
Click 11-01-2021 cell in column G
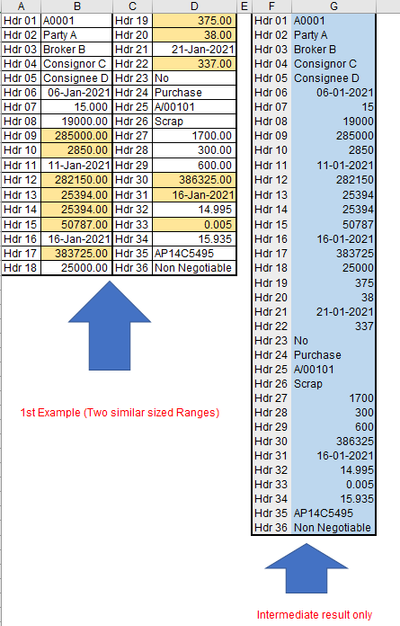[333, 165]
